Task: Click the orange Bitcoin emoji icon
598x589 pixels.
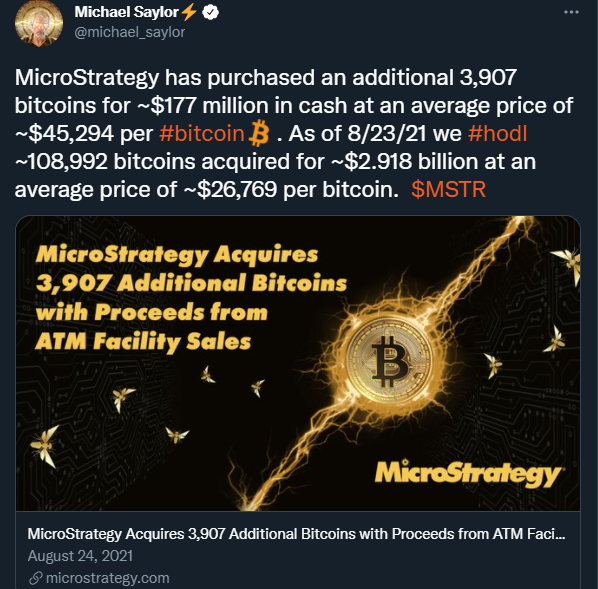Action: point(259,134)
